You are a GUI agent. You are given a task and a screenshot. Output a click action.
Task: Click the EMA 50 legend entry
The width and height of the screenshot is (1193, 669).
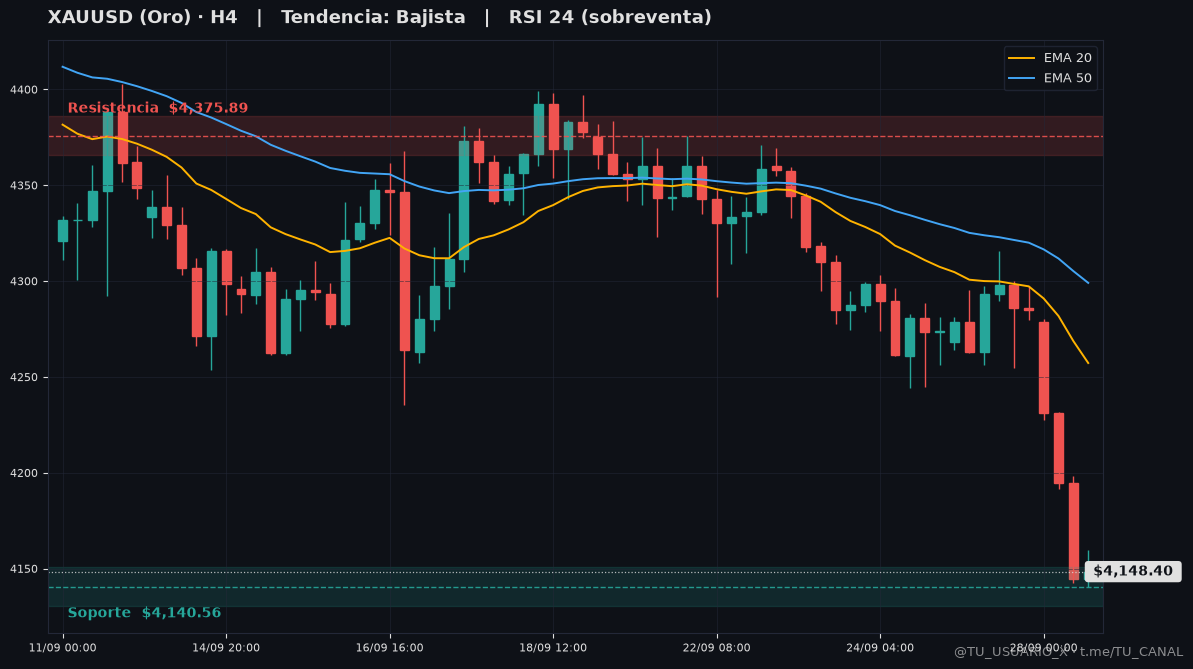[1050, 78]
